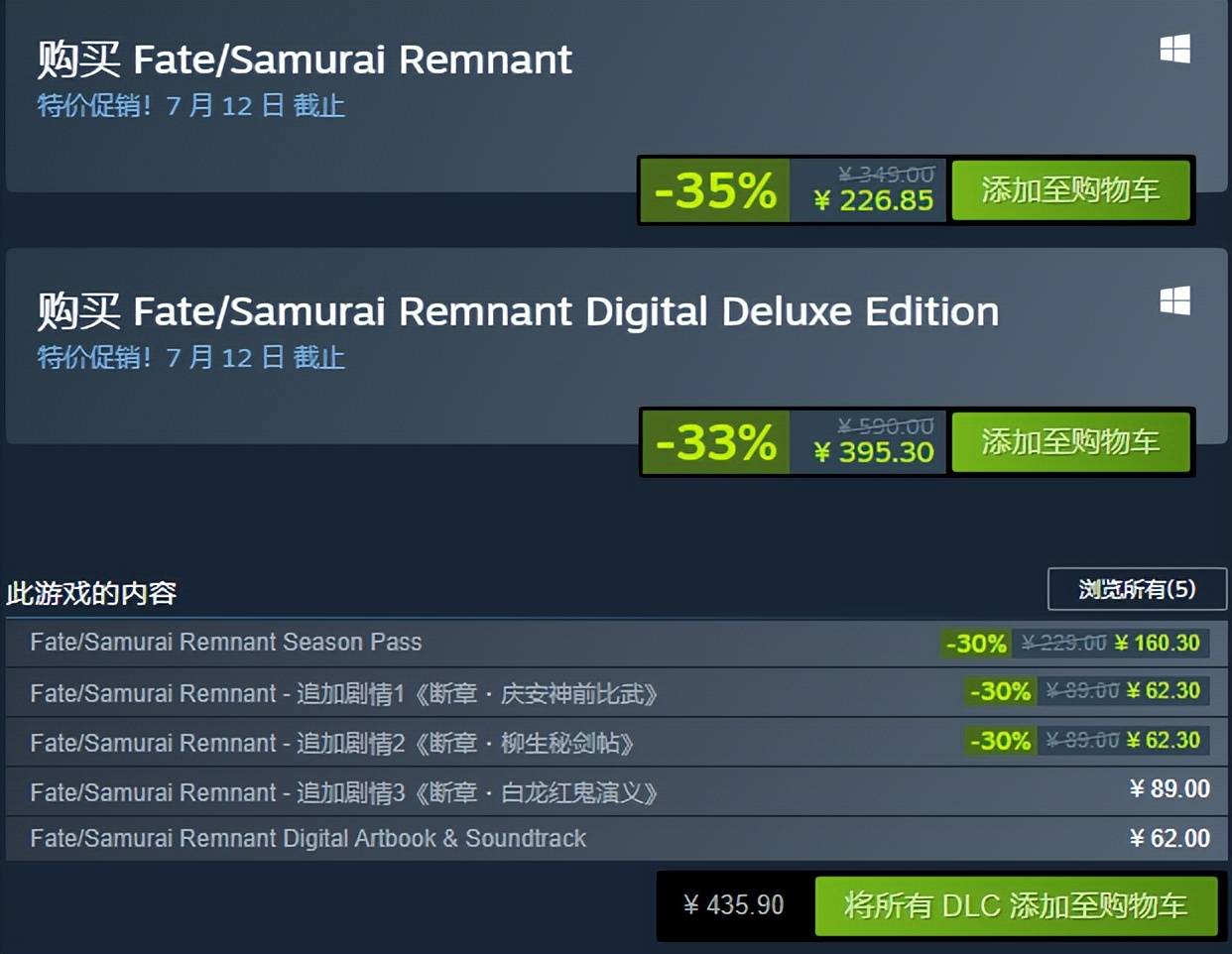Click the ¥ 395.30 deluxe price
1232x954 pixels.
click(874, 452)
